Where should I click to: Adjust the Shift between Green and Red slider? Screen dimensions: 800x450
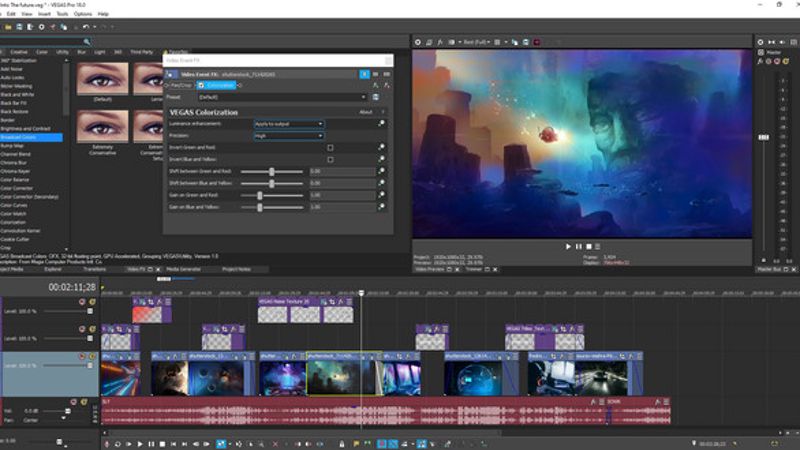271,171
